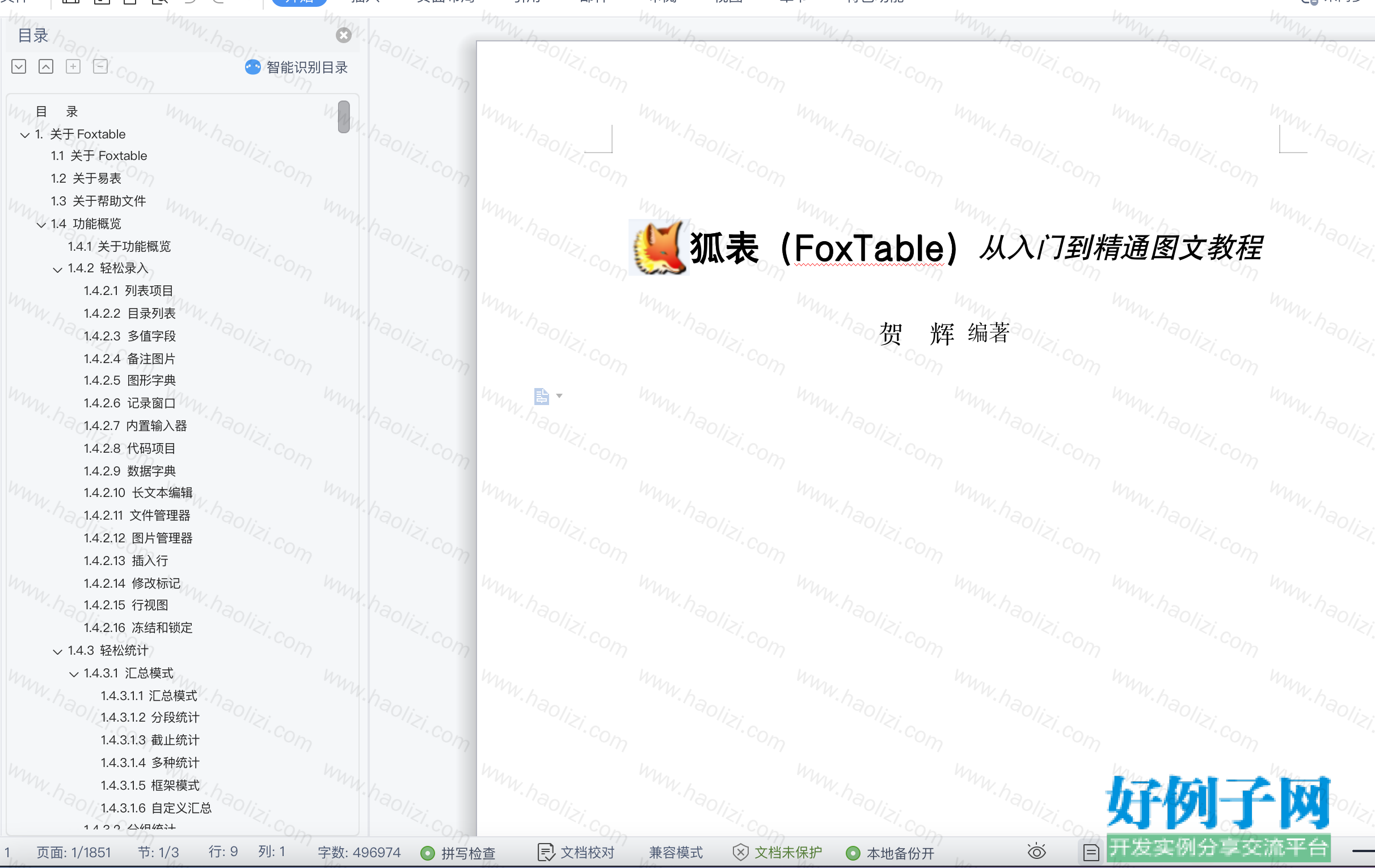Collapse the 1.4 功能概览 chevron
Image resolution: width=1375 pixels, height=868 pixels.
coord(41,225)
